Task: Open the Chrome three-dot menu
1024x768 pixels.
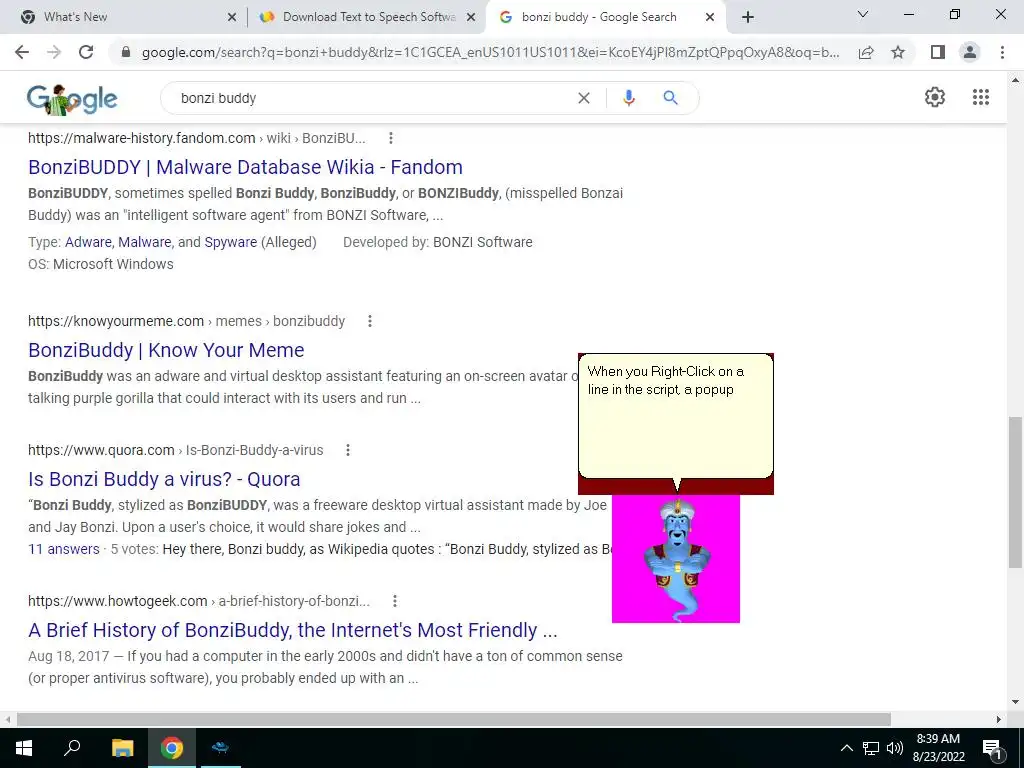Action: point(1002,52)
